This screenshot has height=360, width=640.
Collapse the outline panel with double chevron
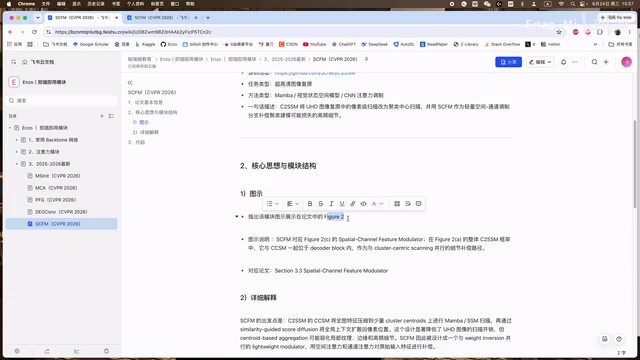coord(130,82)
